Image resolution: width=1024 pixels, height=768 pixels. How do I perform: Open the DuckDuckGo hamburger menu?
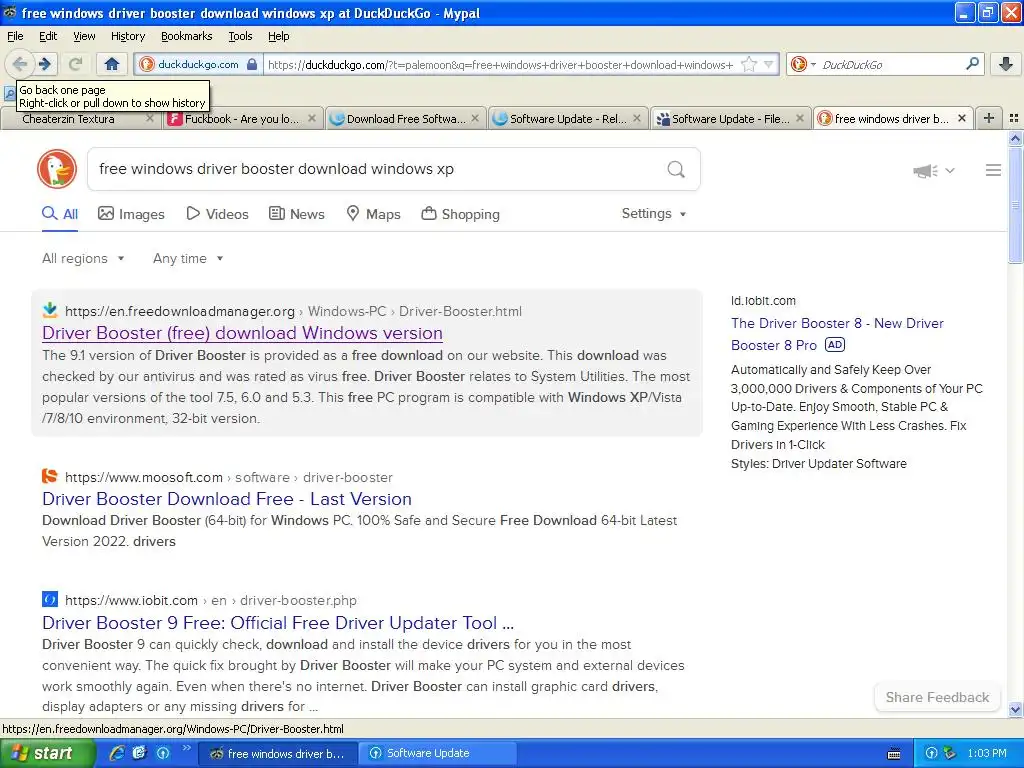click(x=993, y=170)
